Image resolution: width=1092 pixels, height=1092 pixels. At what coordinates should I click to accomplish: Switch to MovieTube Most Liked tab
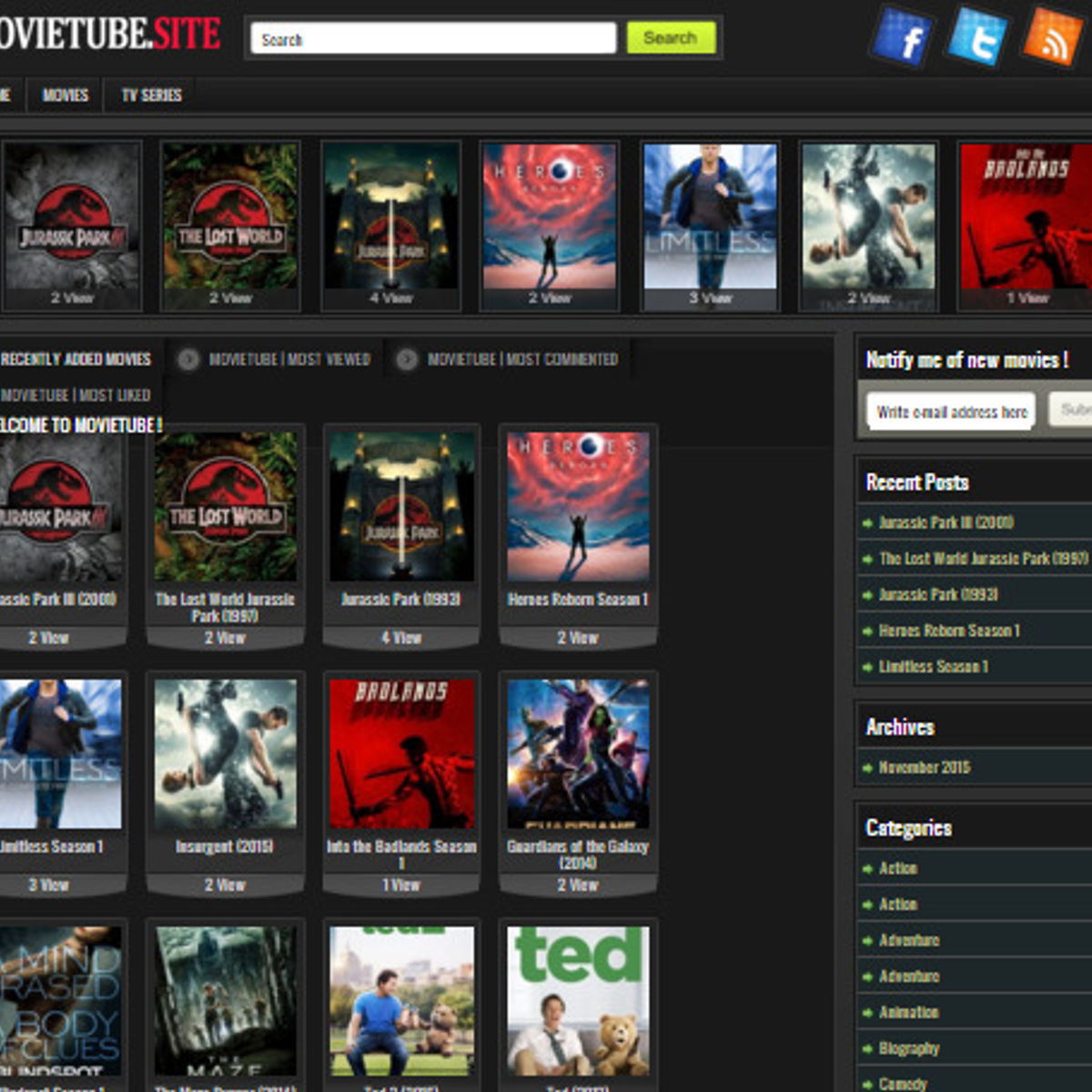pos(76,395)
